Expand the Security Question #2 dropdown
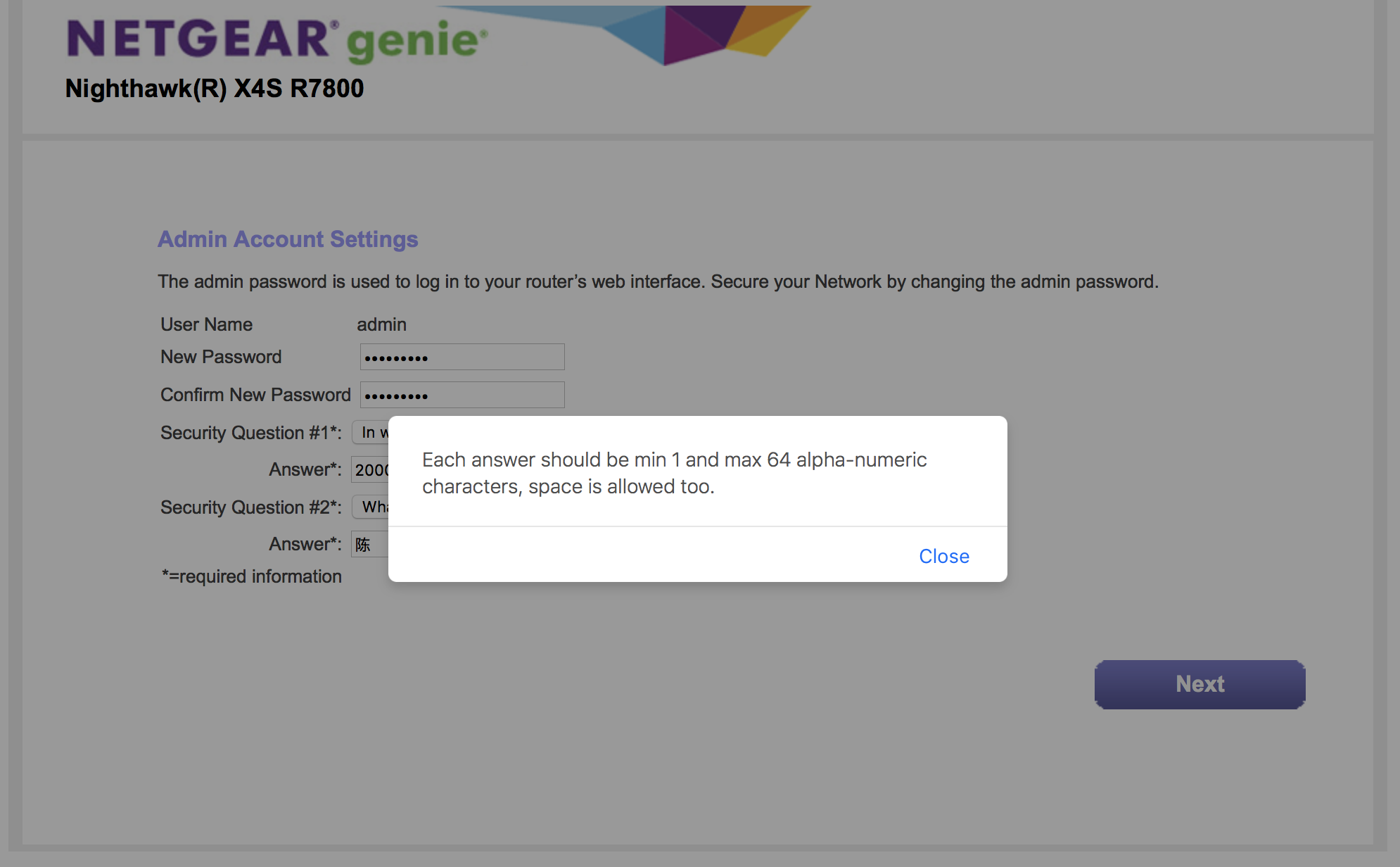 tap(371, 507)
